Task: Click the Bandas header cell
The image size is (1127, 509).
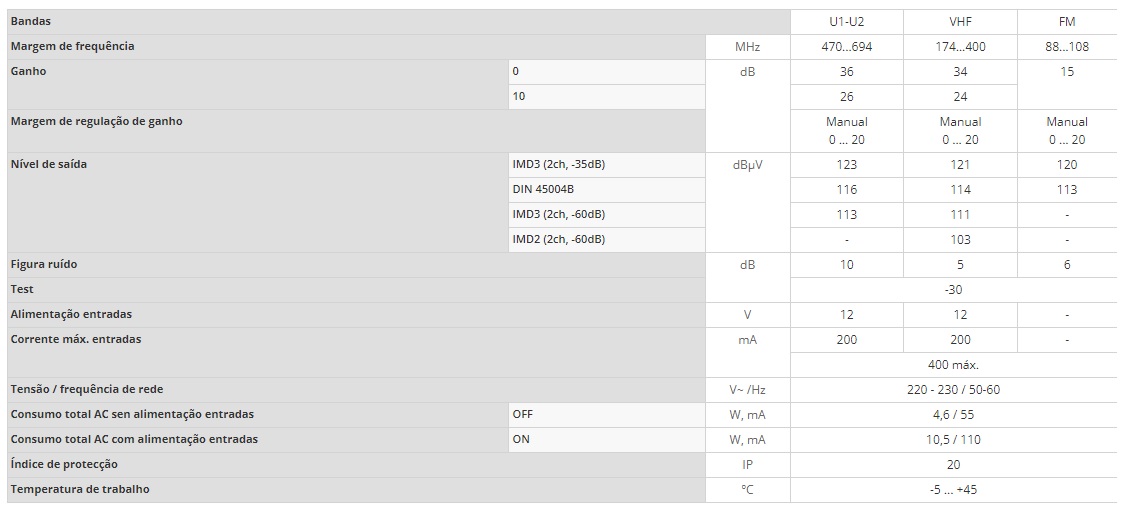Action: click(398, 22)
